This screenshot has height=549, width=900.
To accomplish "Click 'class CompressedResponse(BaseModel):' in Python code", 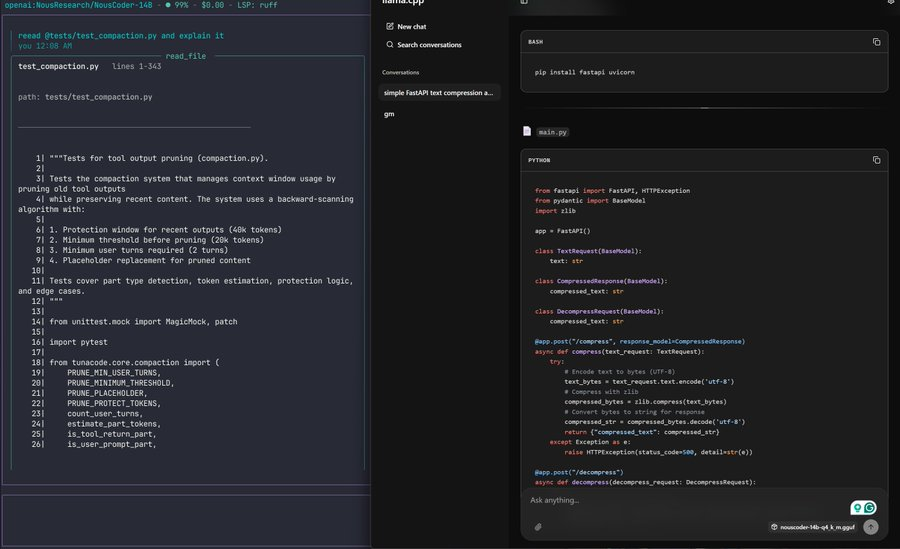I will [x=600, y=281].
